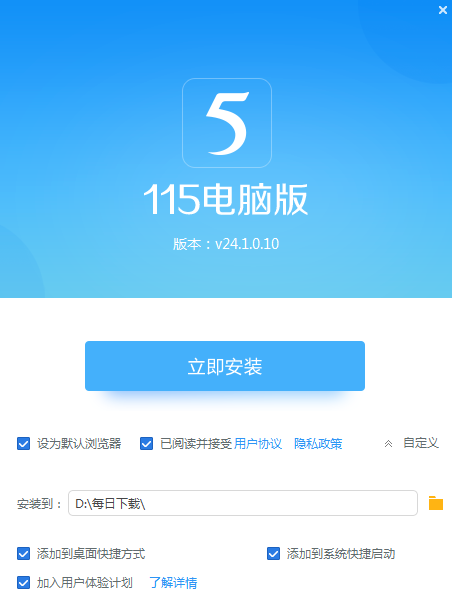Viewport: 452px width, 593px height.
Task: Collapse options via the 自定义 text
Action: (421, 443)
